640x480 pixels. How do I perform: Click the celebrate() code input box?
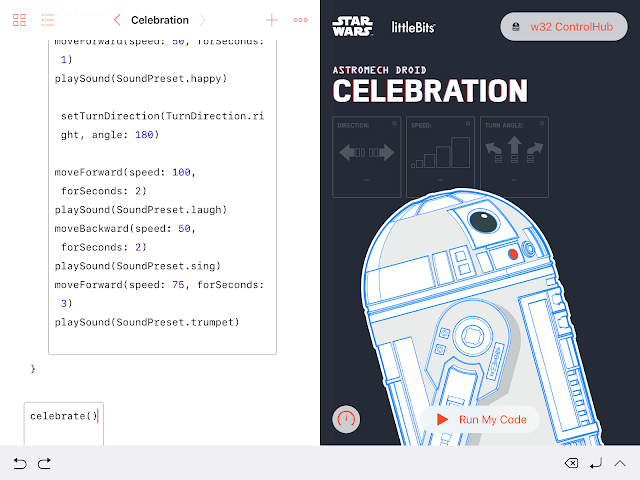tap(64, 424)
